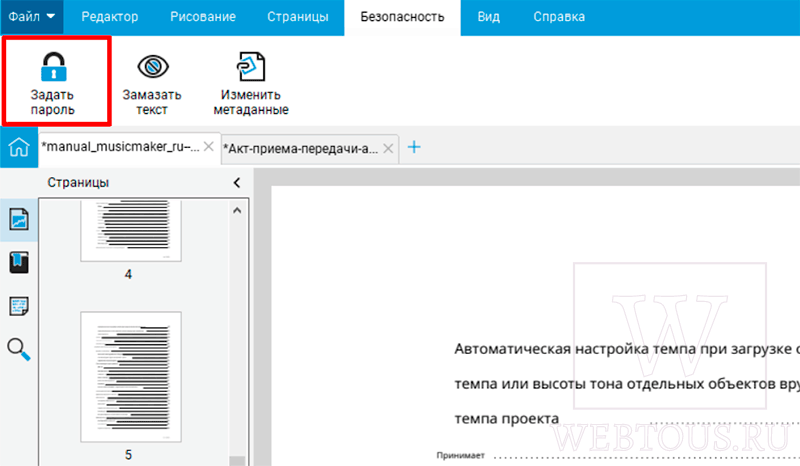Viewport: 800px width, 466px height.
Task: Show page thumbnails sidebar icon
Action: point(19,220)
